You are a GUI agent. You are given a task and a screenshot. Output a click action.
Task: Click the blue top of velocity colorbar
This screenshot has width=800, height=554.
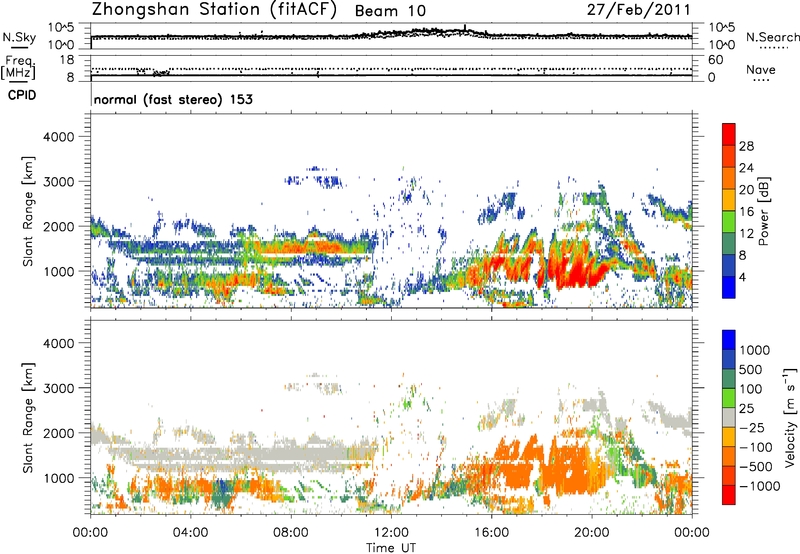tap(729, 340)
